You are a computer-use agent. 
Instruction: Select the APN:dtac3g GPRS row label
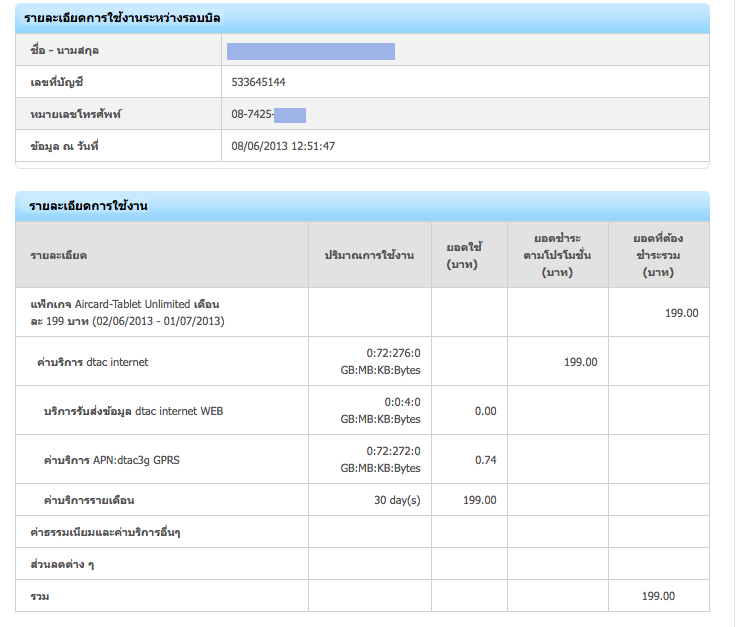point(112,460)
